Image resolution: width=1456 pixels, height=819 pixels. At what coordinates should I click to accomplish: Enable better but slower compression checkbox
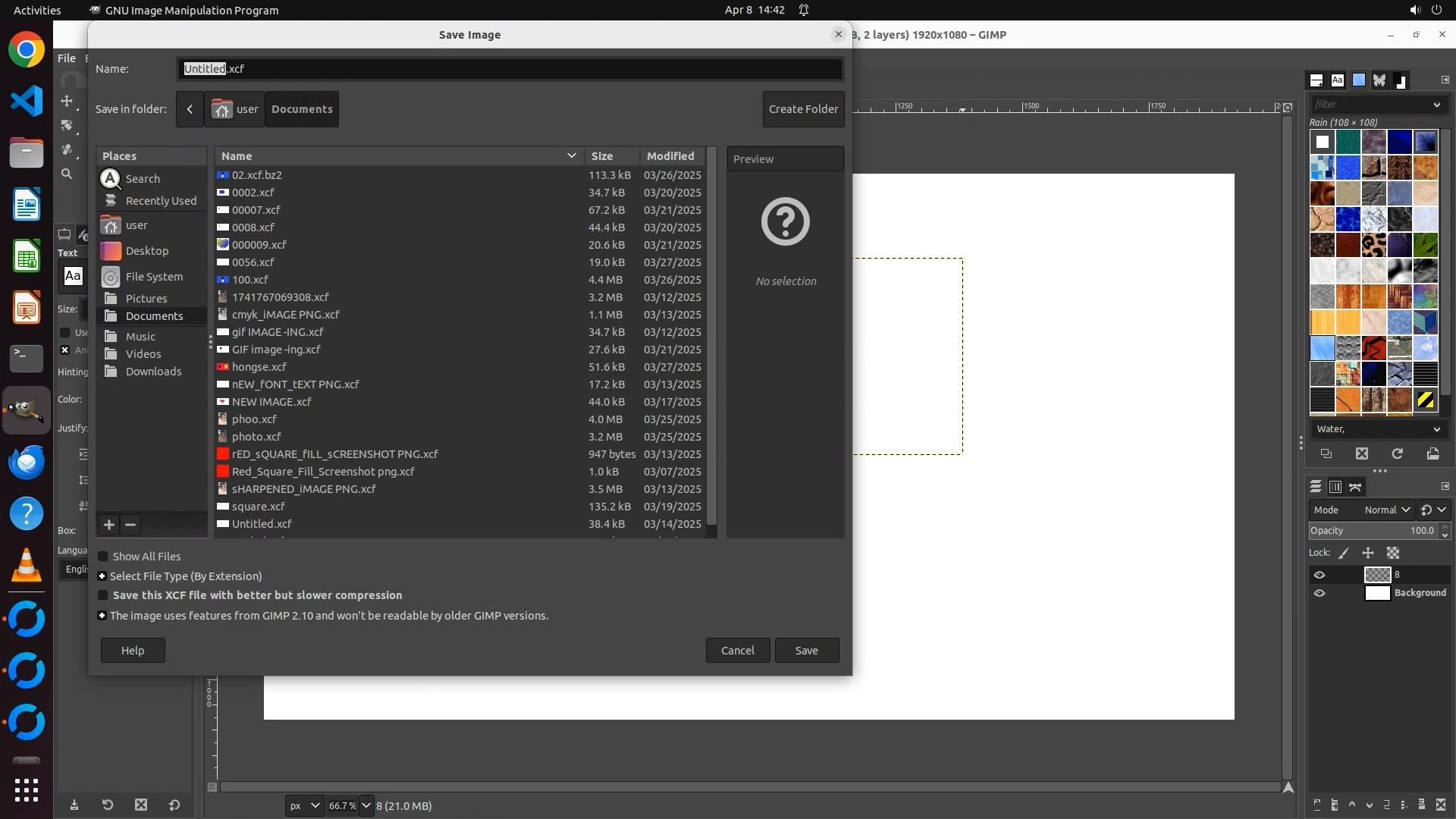103,595
